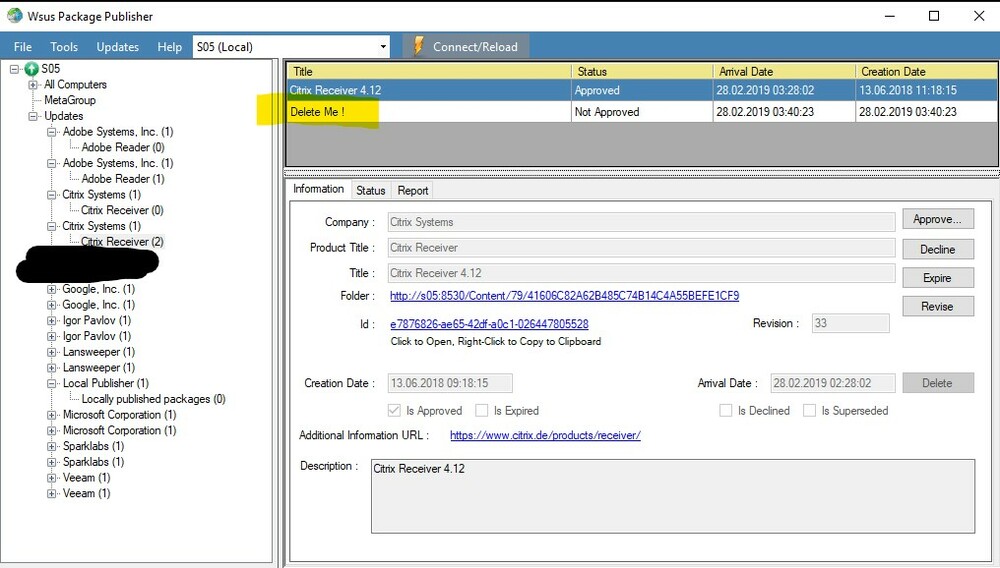The width and height of the screenshot is (1000, 568).
Task: Open the citrix.de Additional Information URL
Action: 545,435
